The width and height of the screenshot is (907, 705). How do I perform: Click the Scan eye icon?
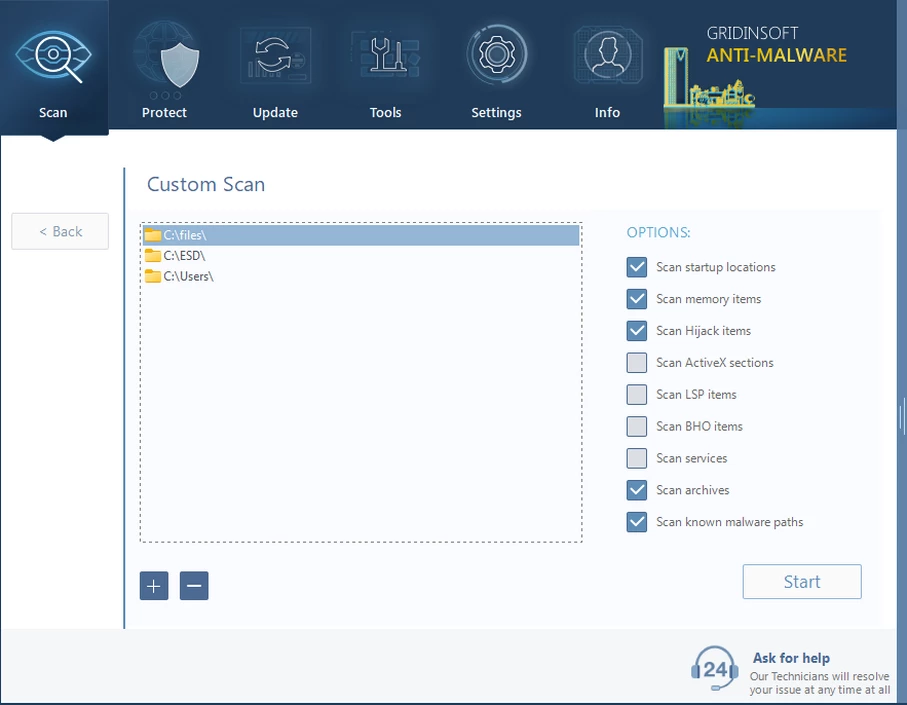click(x=53, y=58)
